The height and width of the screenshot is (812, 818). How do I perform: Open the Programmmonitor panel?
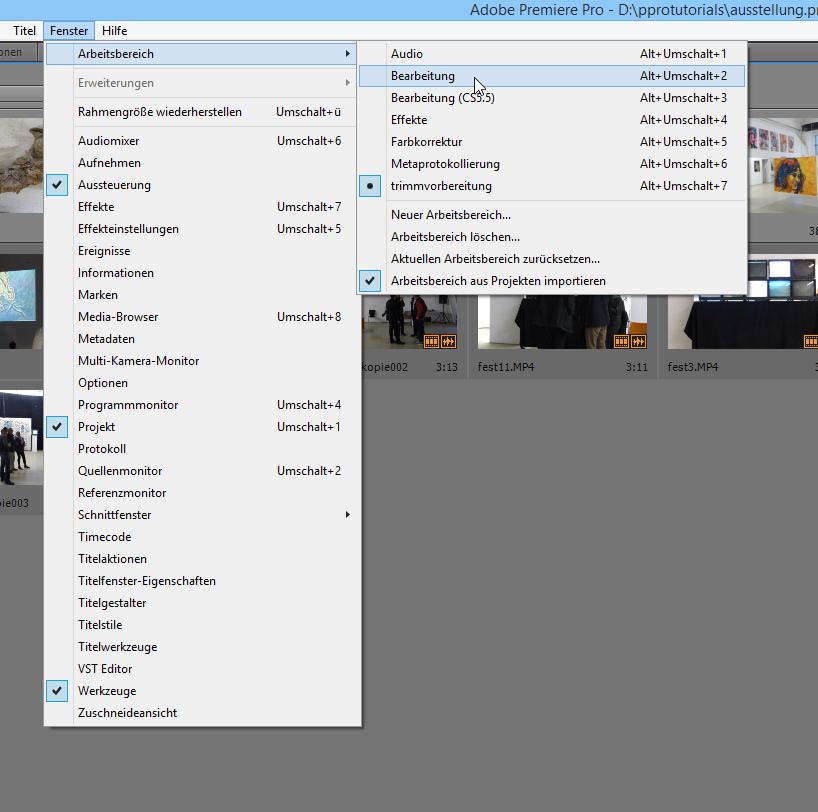[201, 405]
